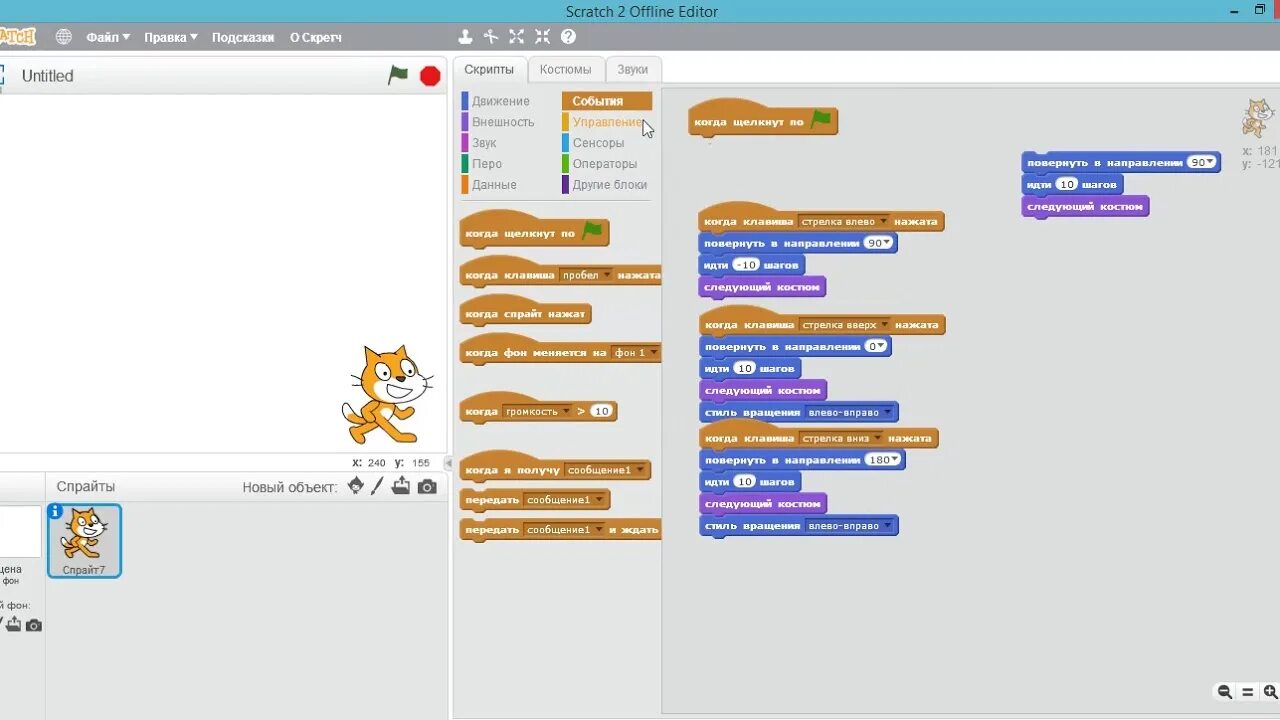Click the globe language icon
Screen dimensions: 1280x720
[x=64, y=37]
